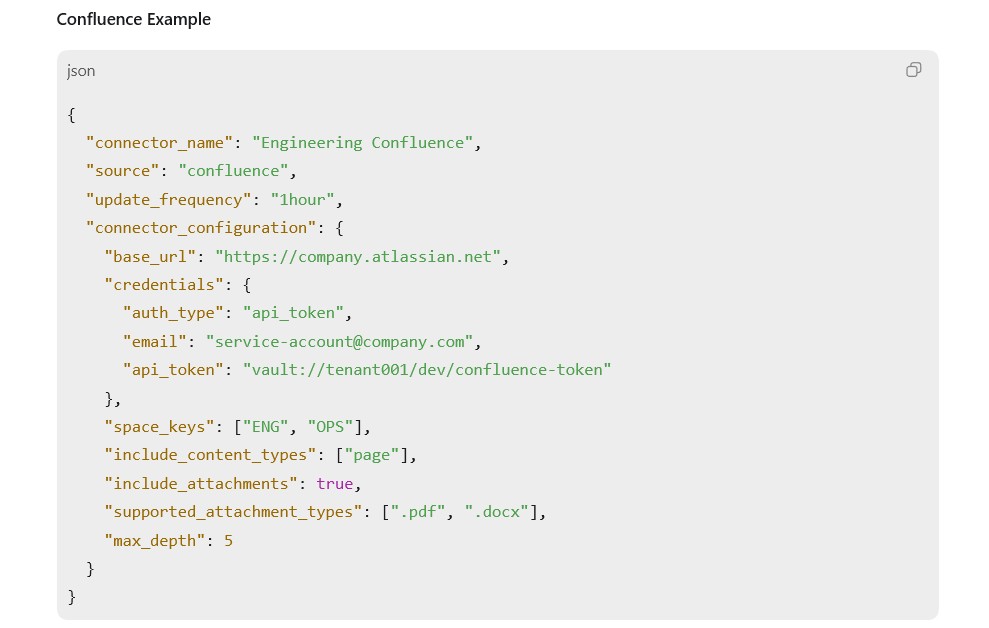Select the "1hour" value

pos(303,200)
